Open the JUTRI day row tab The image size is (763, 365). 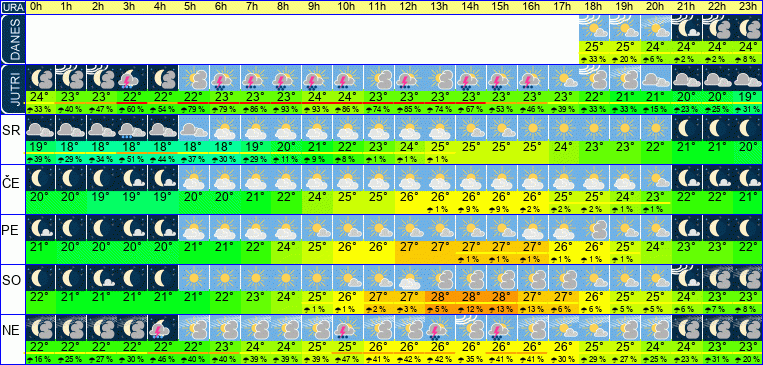pyautogui.click(x=13, y=89)
